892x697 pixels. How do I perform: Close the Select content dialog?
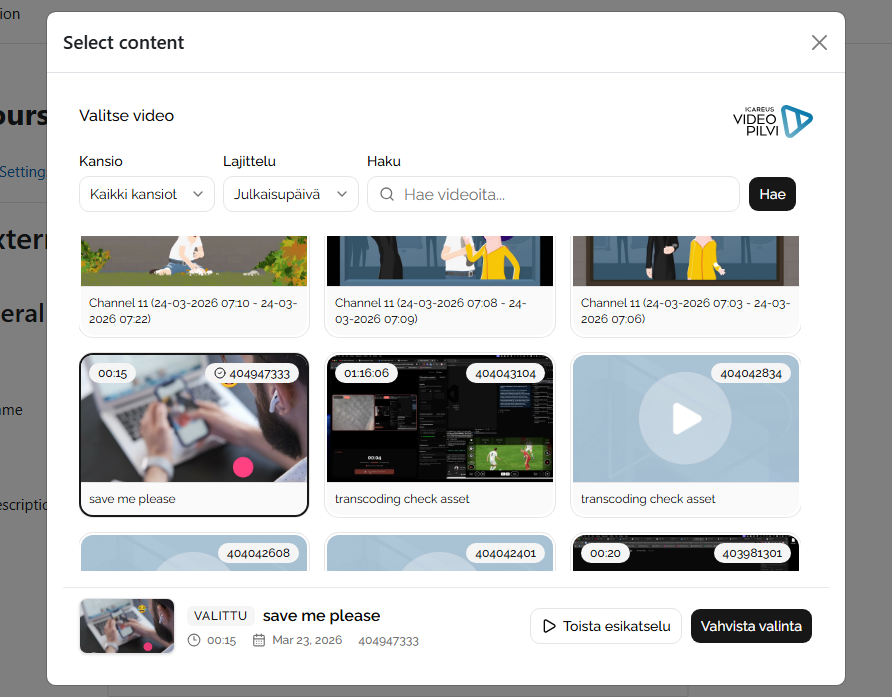819,42
